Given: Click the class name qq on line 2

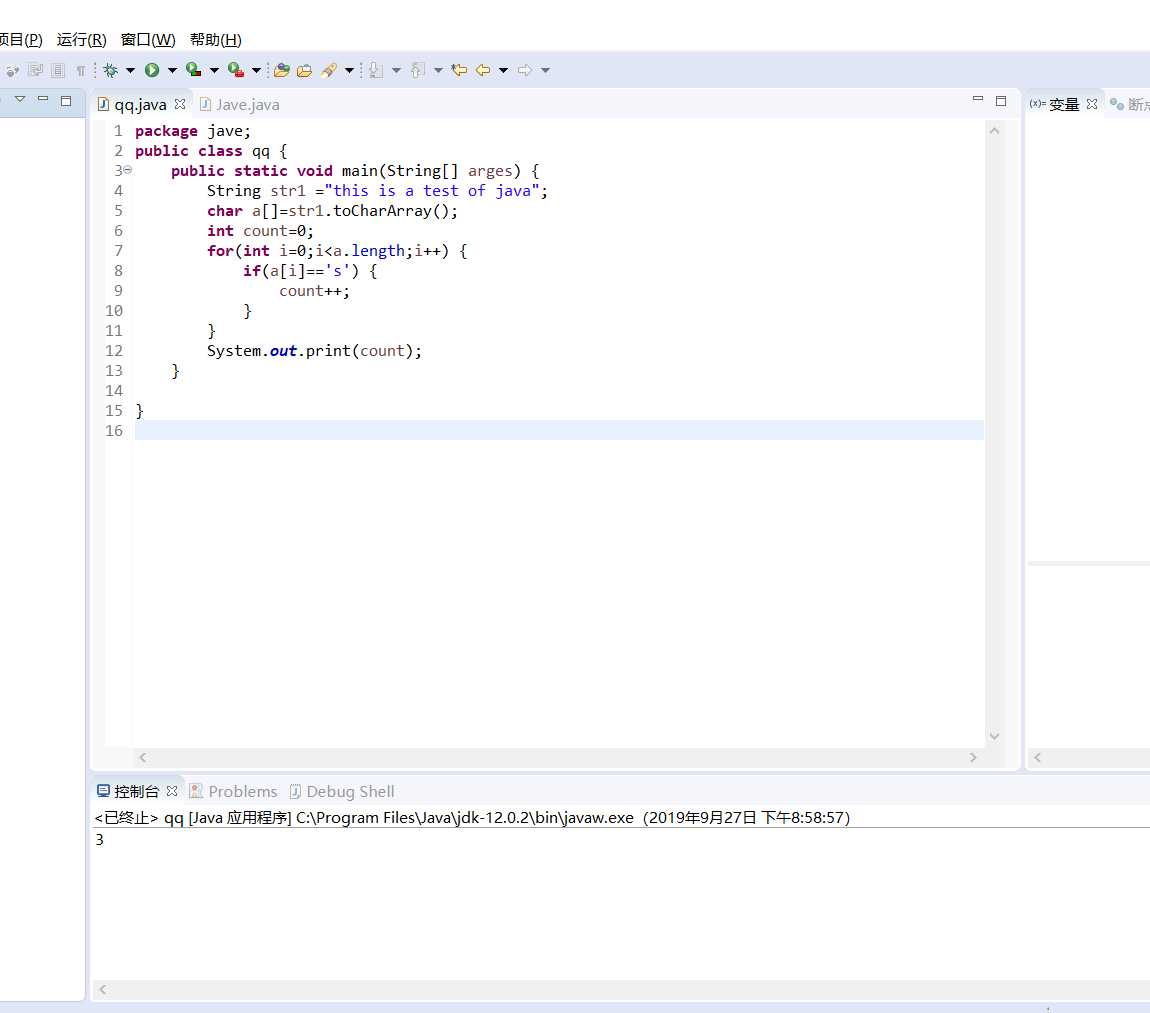Looking at the screenshot, I should 261,151.
